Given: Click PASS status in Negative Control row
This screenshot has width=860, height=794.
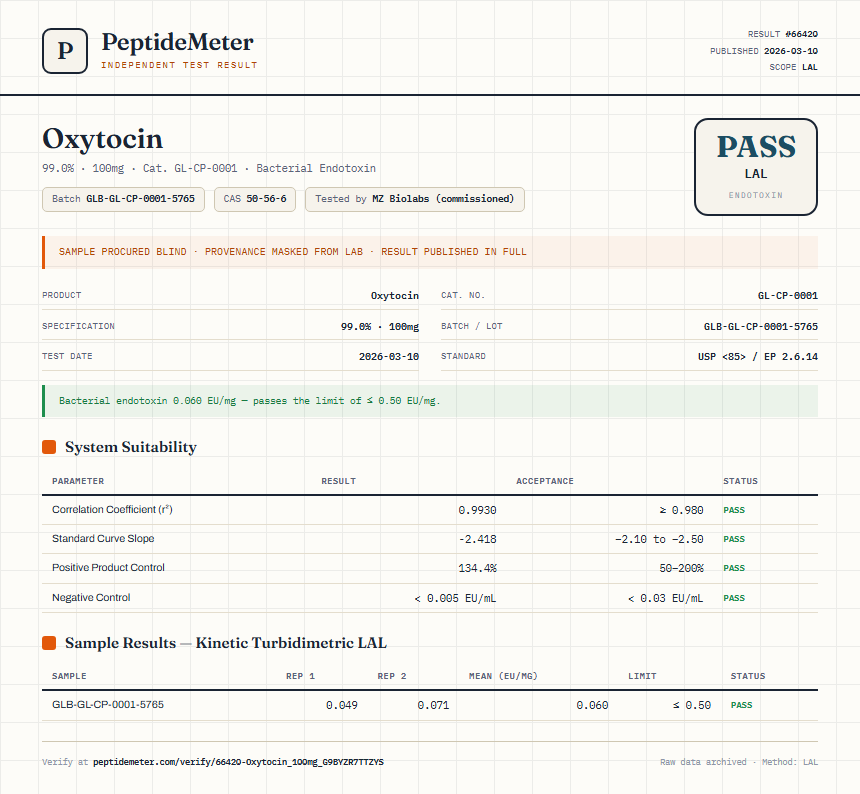Looking at the screenshot, I should pos(734,598).
